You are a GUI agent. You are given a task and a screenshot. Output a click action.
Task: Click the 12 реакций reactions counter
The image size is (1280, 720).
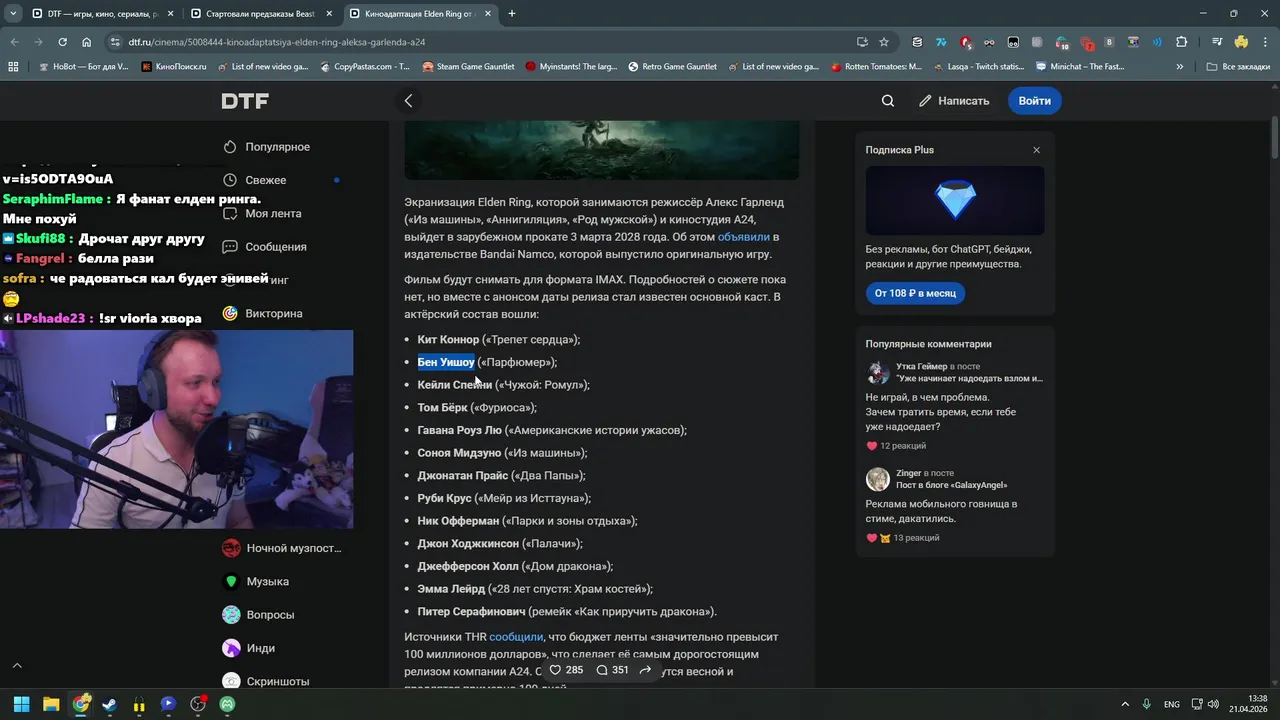[x=903, y=446]
